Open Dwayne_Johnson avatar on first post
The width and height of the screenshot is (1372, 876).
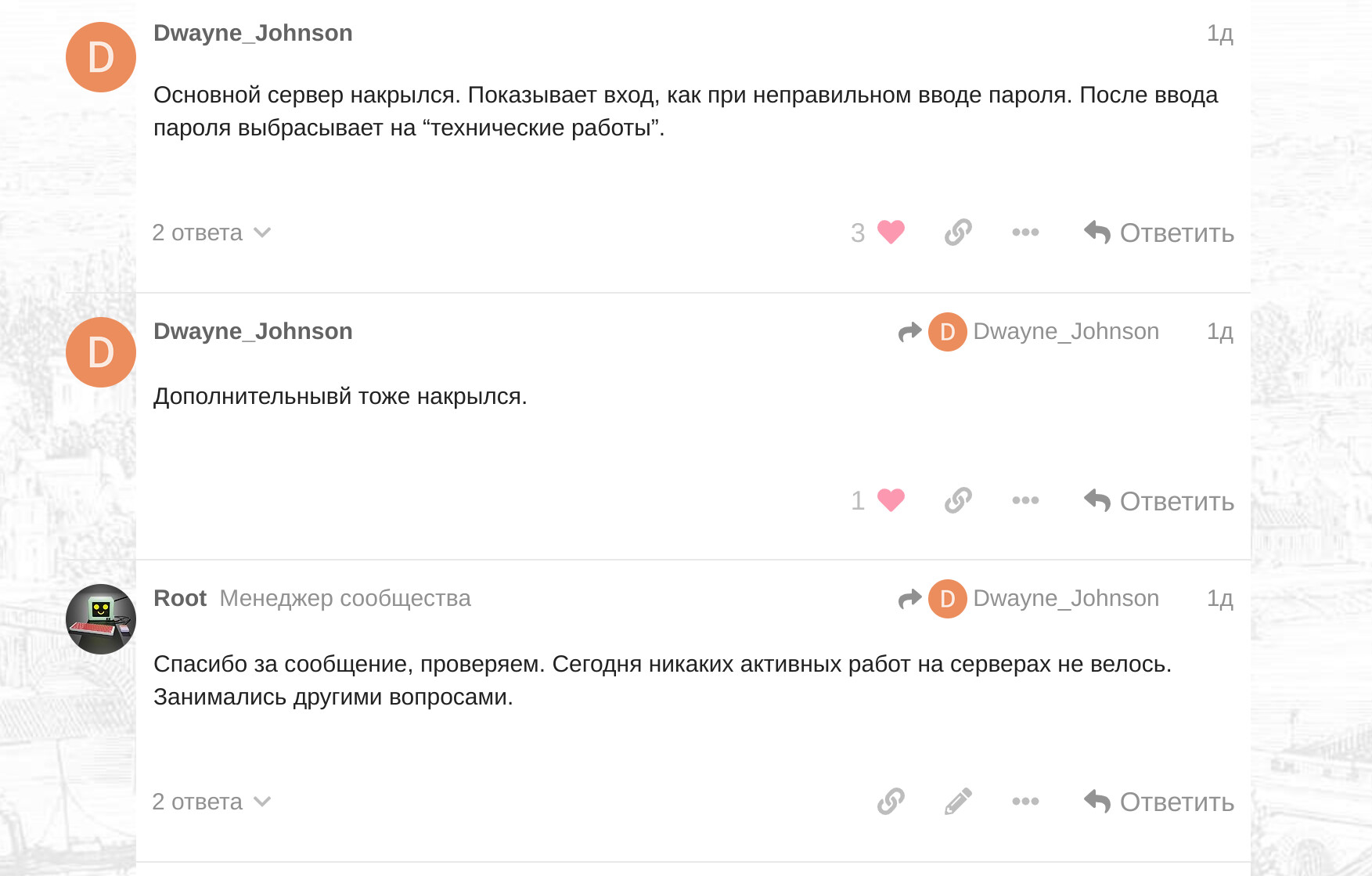click(101, 57)
